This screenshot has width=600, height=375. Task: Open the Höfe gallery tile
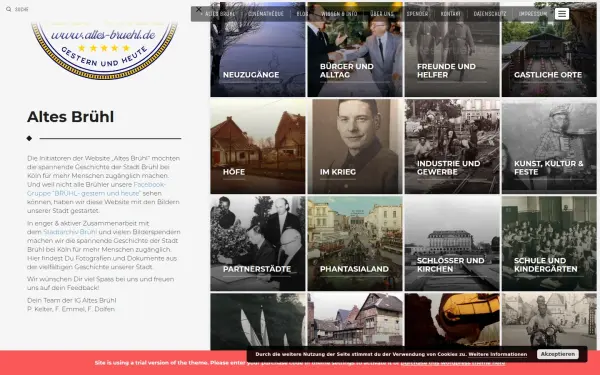[258, 146]
